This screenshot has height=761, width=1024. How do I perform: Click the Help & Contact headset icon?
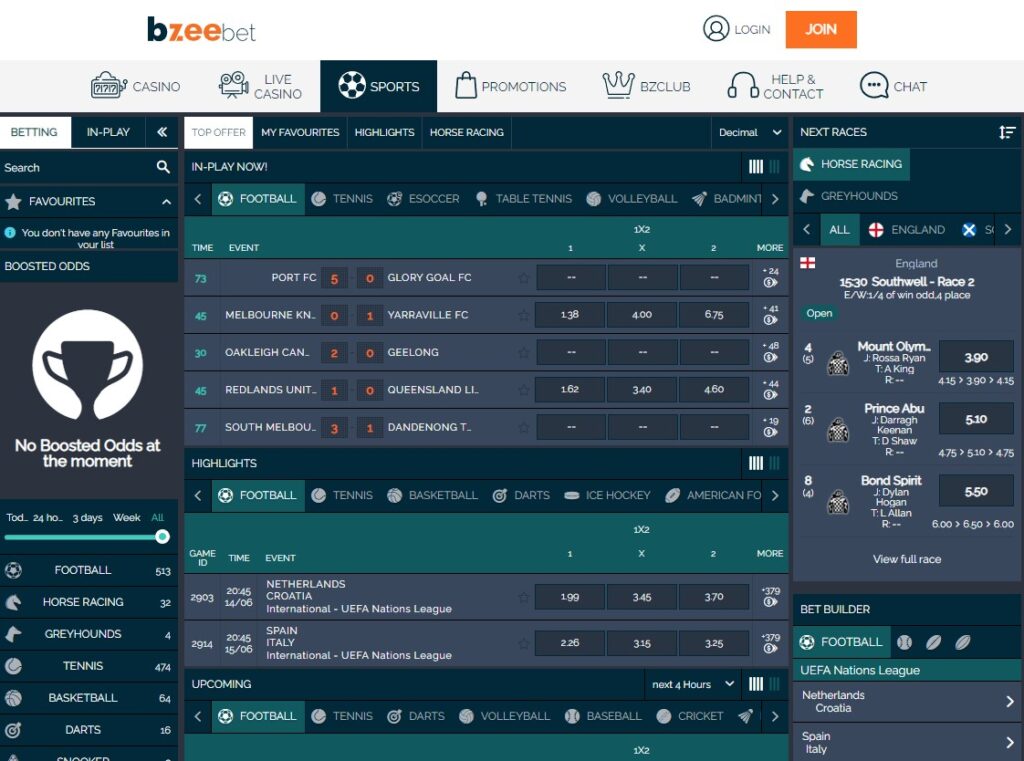tap(743, 86)
